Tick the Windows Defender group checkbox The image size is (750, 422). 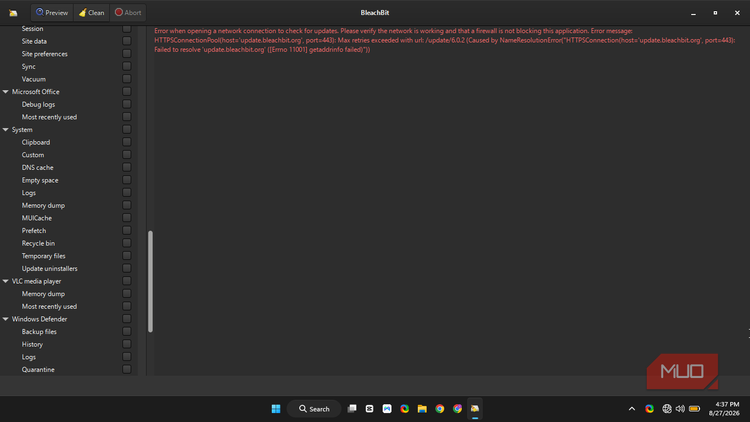pyautogui.click(x=127, y=319)
